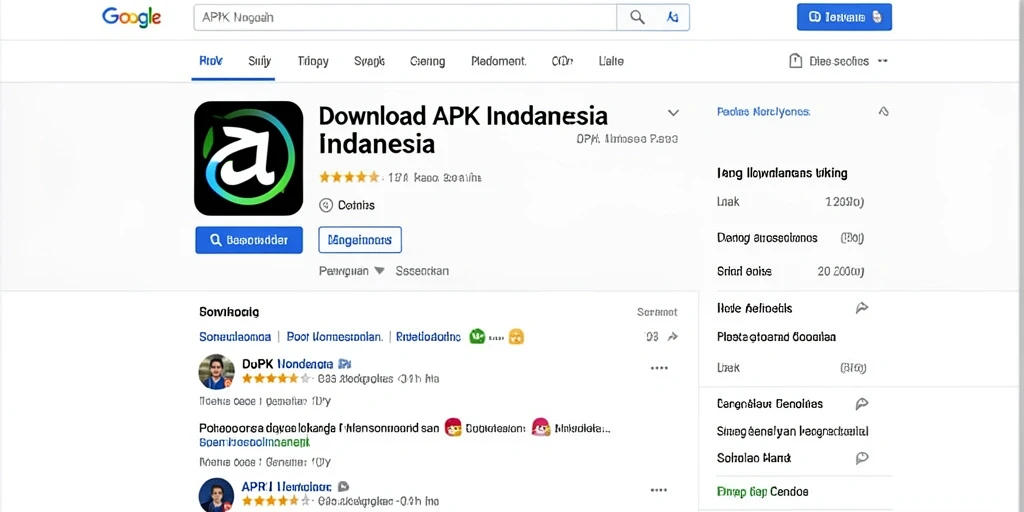Open the "APRI Ilemiolnac" reviewer name
The width and height of the screenshot is (1024, 512).
287,487
